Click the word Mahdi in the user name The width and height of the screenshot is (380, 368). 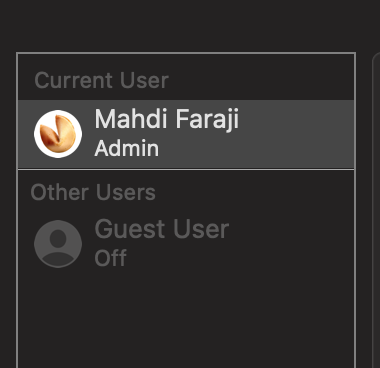[x=131, y=119]
